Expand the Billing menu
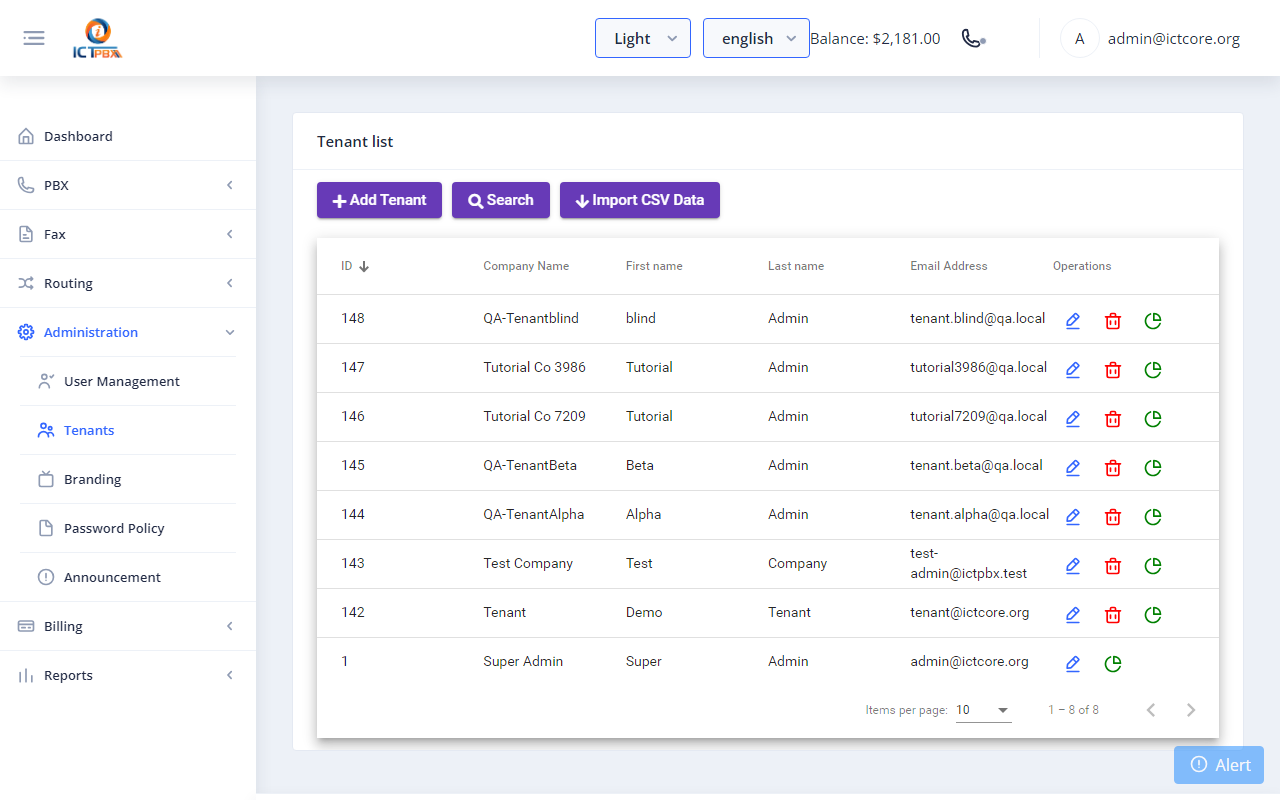 tap(128, 626)
